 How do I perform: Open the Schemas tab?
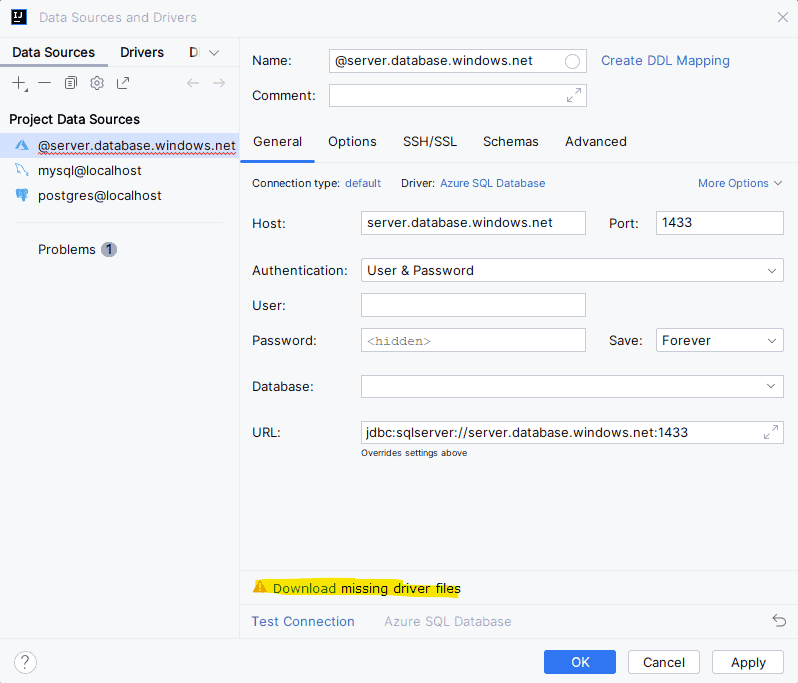coord(510,141)
